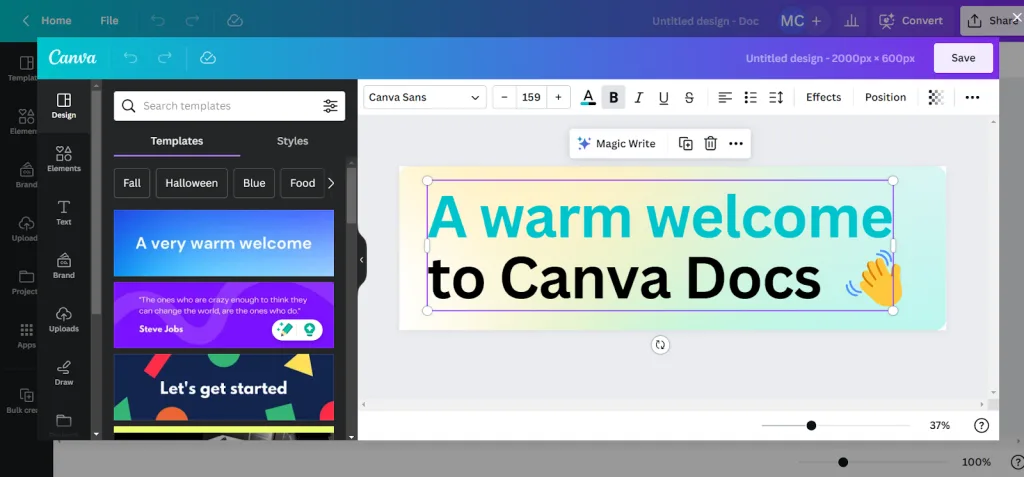Open the File menu
This screenshot has width=1024, height=477.
click(109, 20)
